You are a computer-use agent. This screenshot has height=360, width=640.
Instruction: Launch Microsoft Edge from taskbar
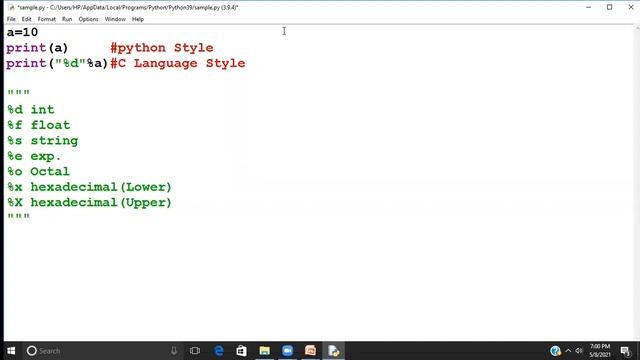219,351
